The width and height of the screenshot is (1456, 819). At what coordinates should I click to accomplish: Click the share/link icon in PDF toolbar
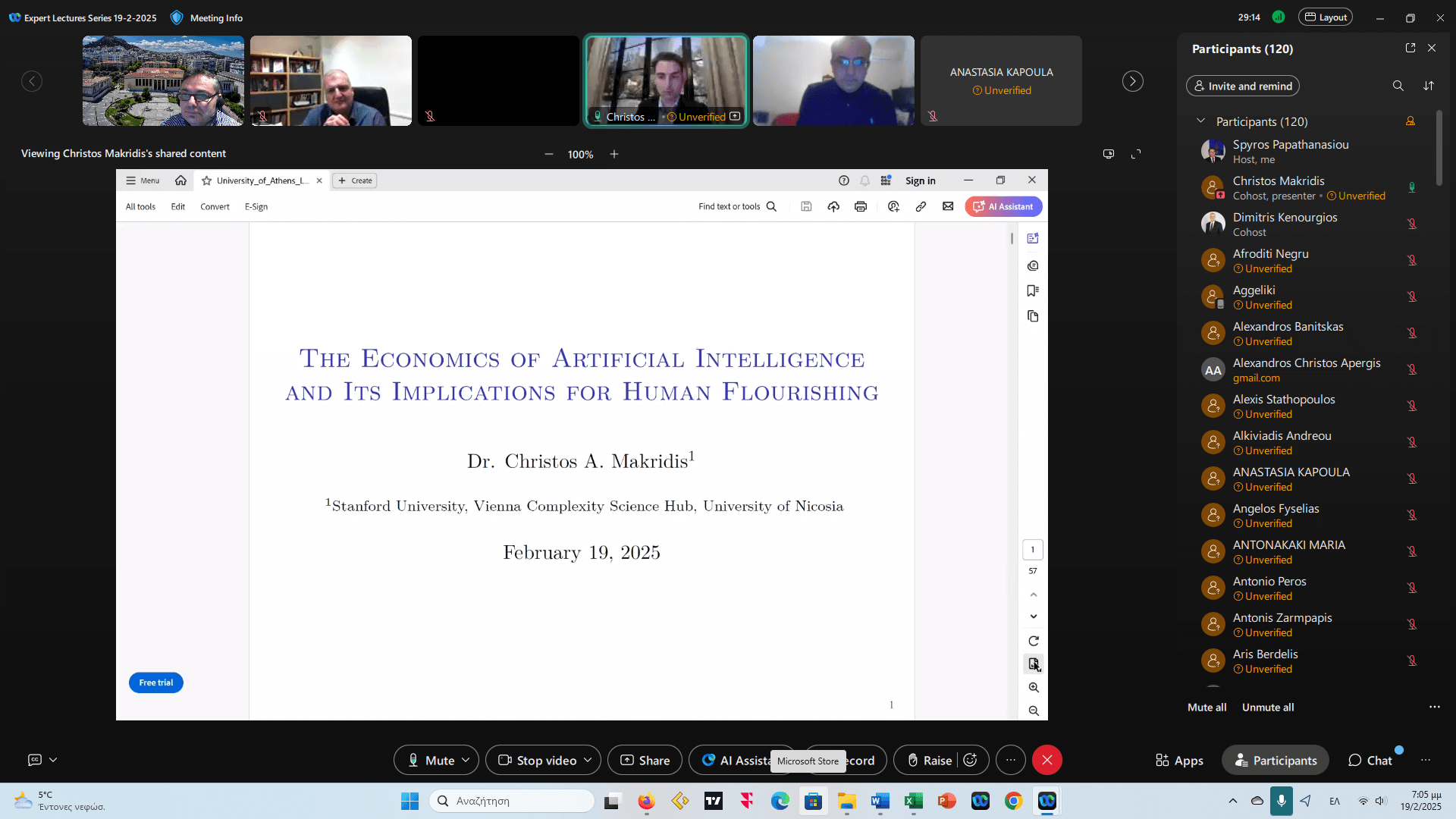coord(921,206)
